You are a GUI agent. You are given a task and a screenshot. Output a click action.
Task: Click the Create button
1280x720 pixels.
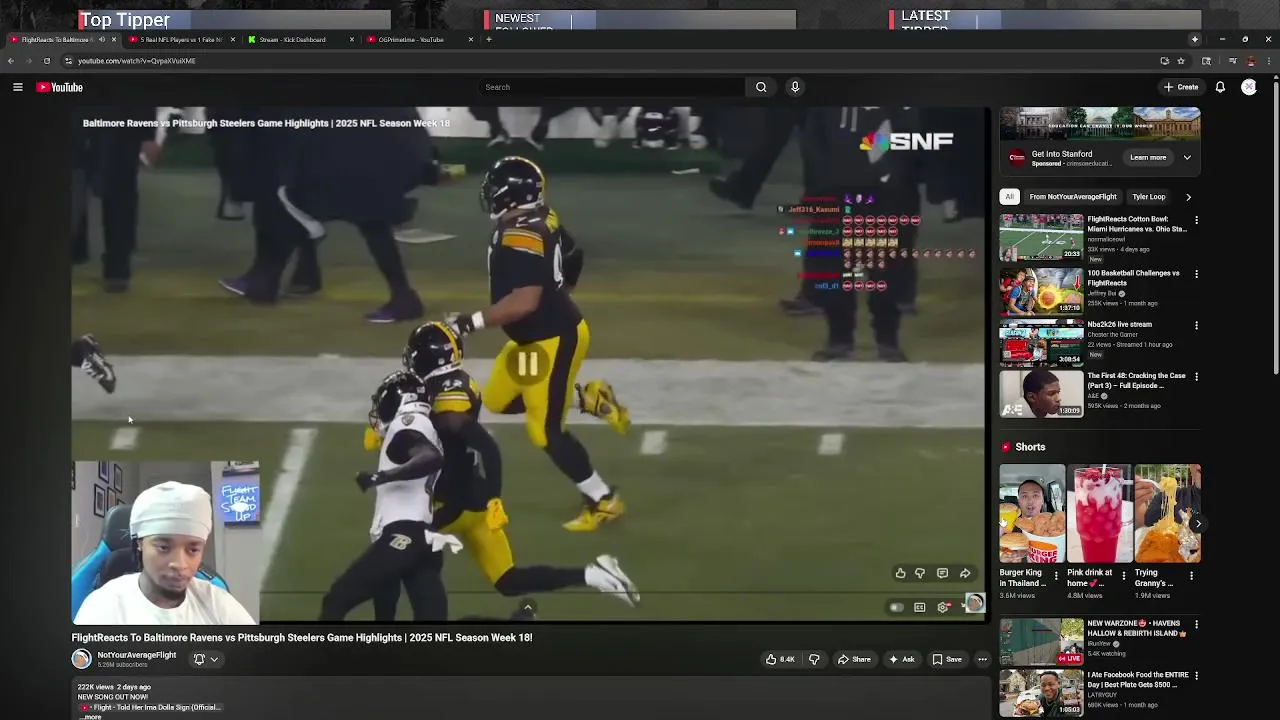coord(1181,87)
